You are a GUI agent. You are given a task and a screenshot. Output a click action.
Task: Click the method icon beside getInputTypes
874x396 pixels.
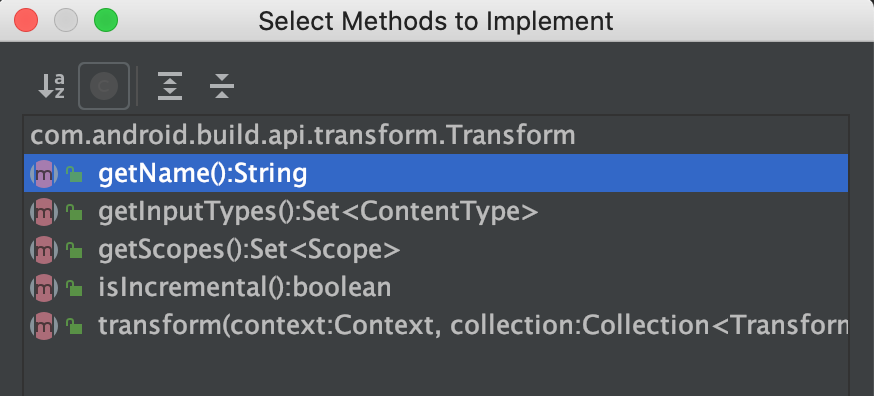[x=44, y=213]
